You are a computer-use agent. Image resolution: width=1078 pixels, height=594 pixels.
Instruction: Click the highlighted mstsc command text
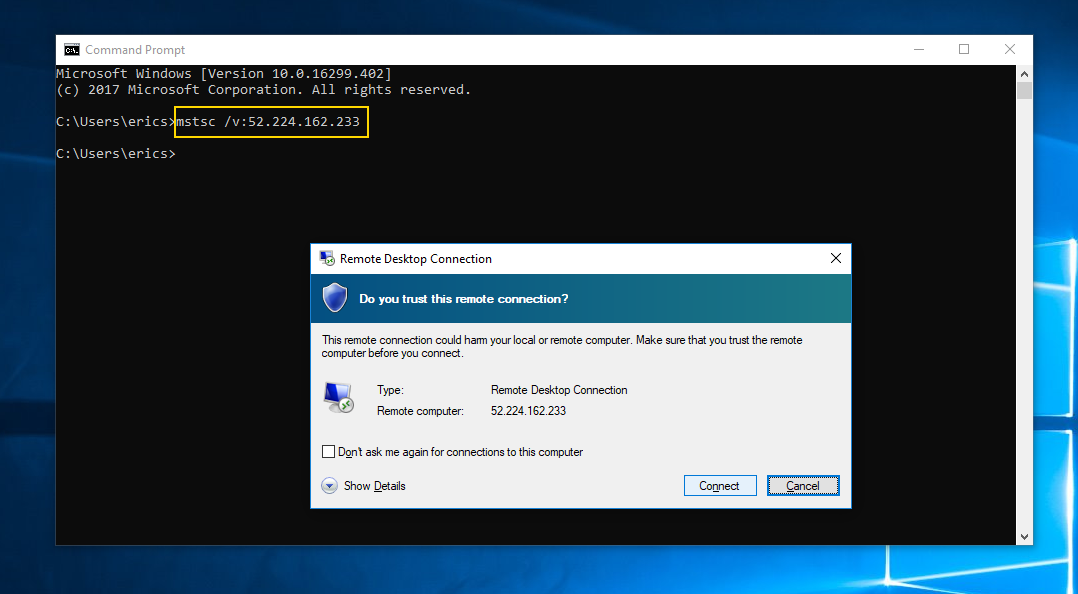(270, 122)
